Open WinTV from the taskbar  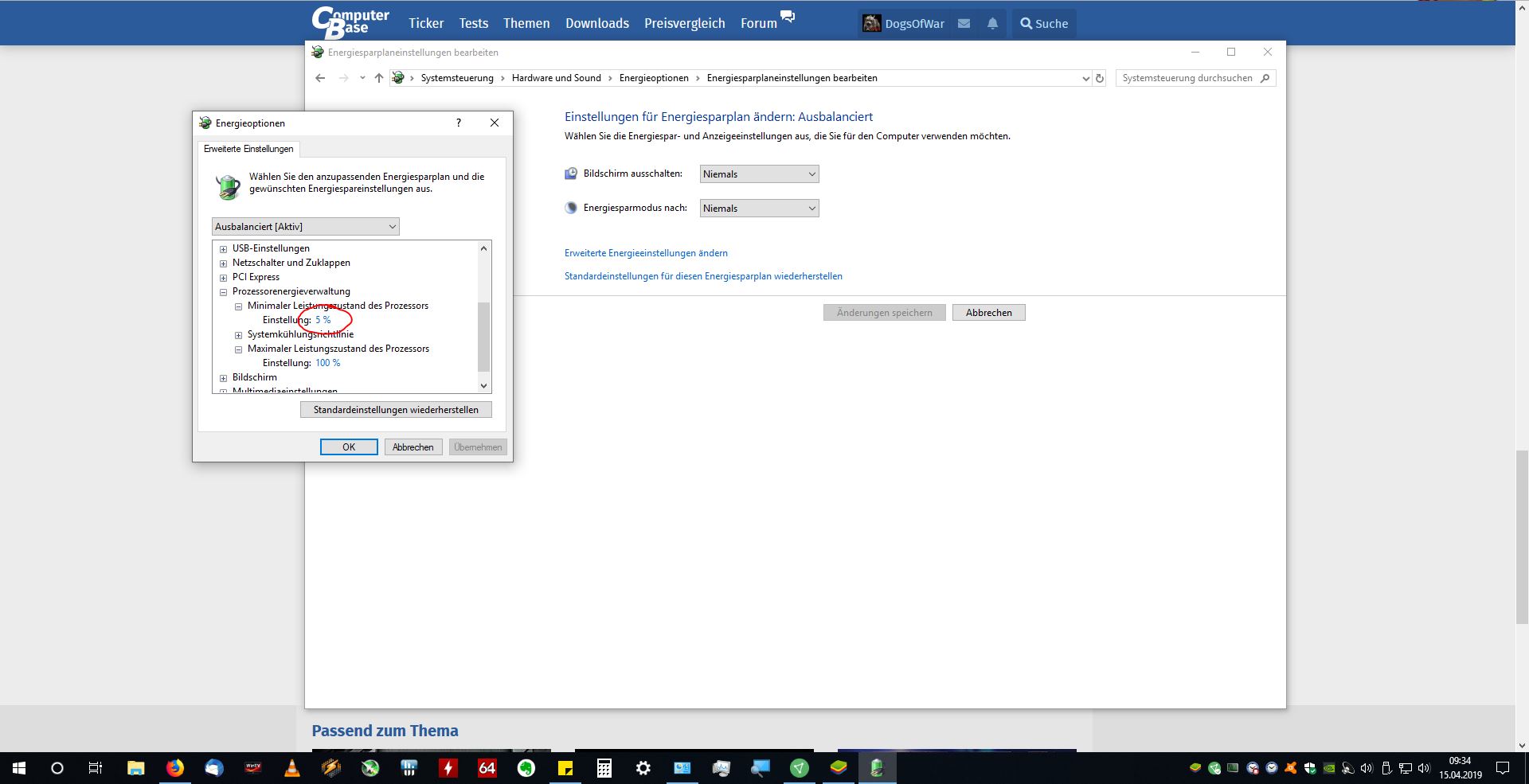click(x=253, y=768)
